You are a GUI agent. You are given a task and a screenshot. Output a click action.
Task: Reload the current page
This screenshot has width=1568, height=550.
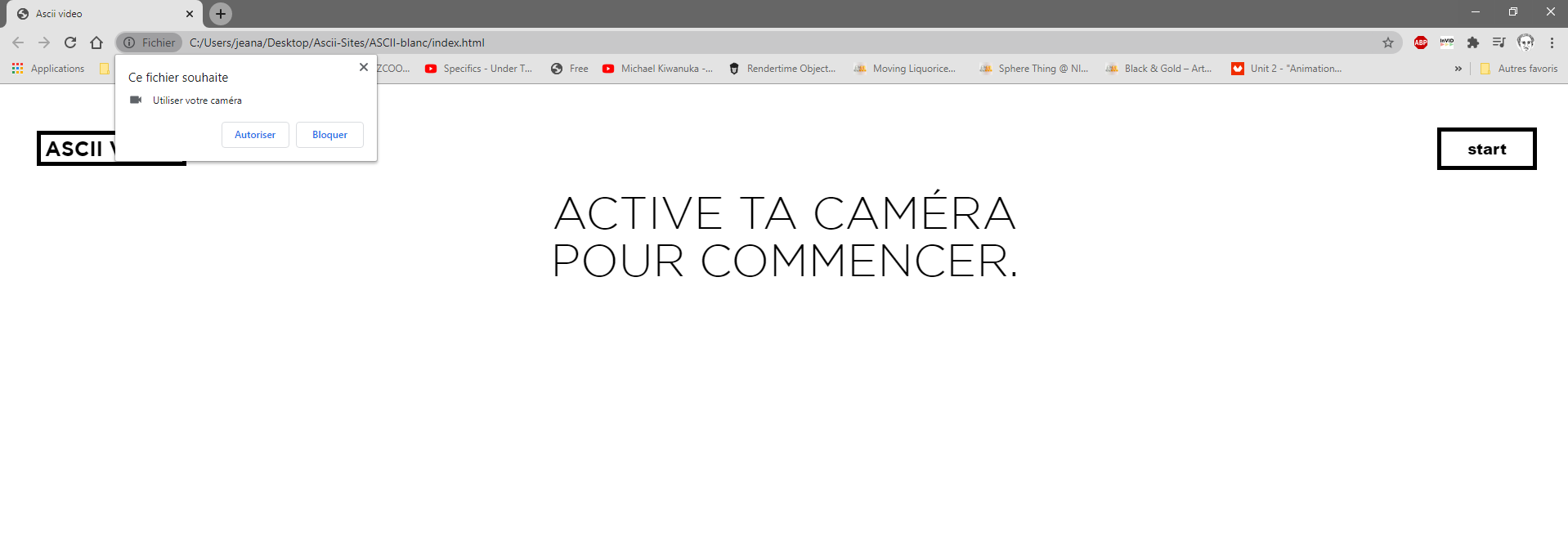[x=70, y=42]
